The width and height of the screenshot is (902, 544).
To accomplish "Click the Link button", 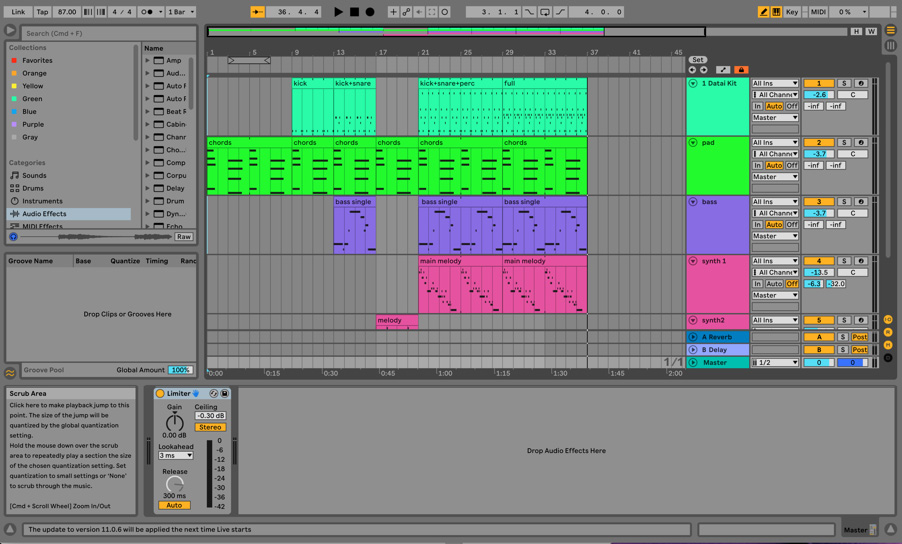I will coord(18,12).
